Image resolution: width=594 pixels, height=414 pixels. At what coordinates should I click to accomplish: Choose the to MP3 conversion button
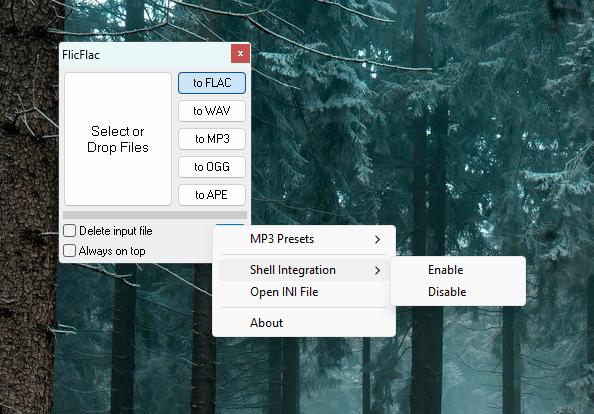(x=212, y=139)
